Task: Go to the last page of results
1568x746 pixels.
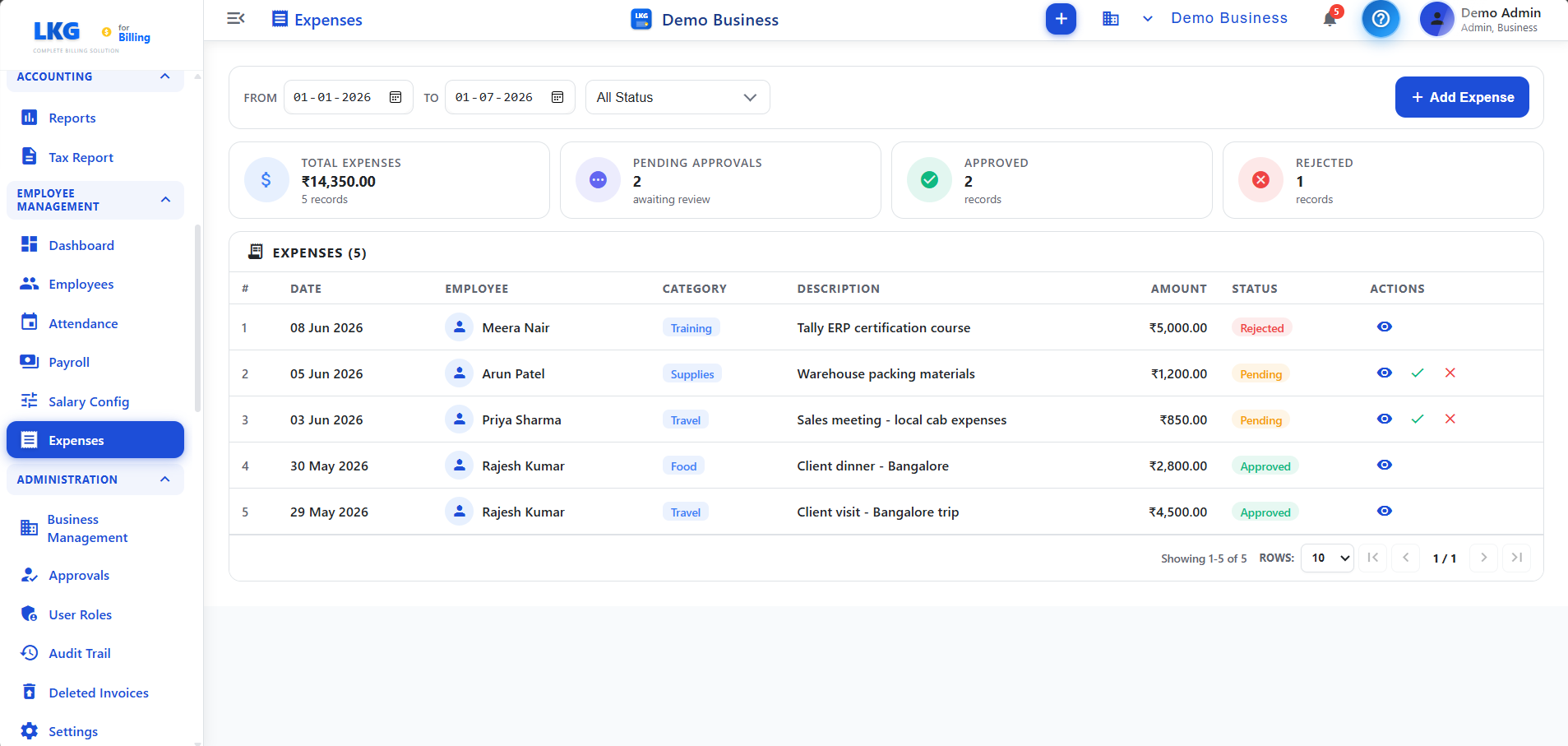Action: point(1516,558)
